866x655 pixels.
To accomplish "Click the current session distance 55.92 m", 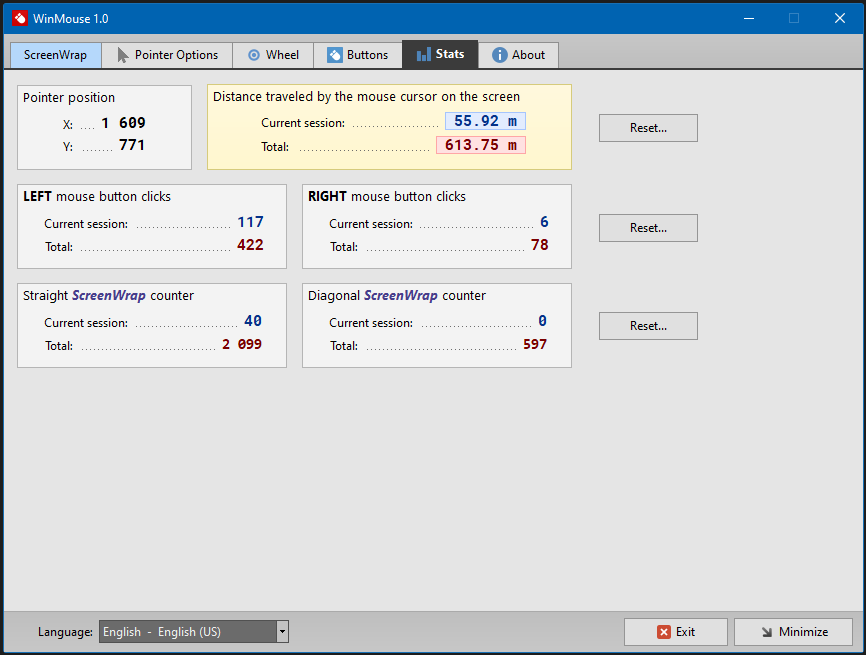I will [x=485, y=121].
